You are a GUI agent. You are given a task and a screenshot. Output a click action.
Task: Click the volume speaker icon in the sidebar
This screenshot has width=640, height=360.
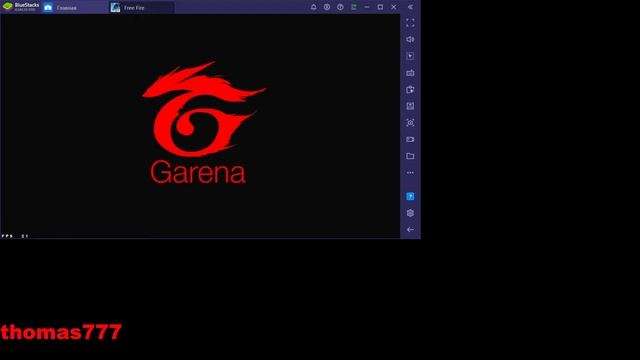410,39
